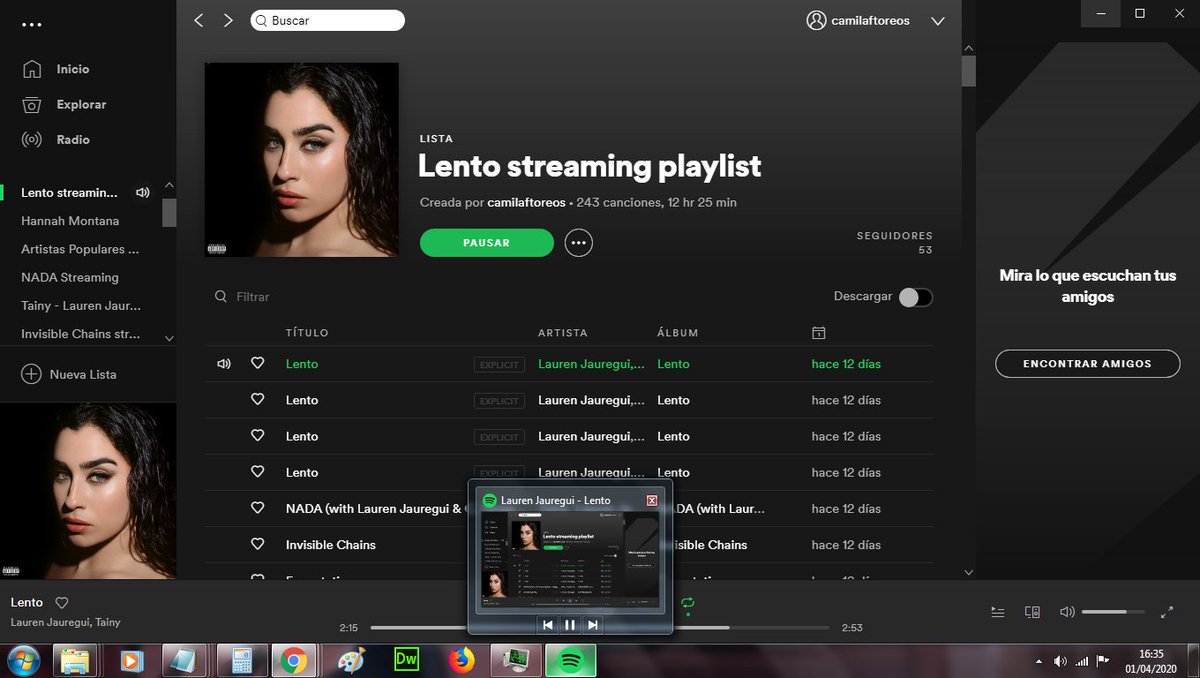Open the Calculator from taskbar

click(240, 660)
